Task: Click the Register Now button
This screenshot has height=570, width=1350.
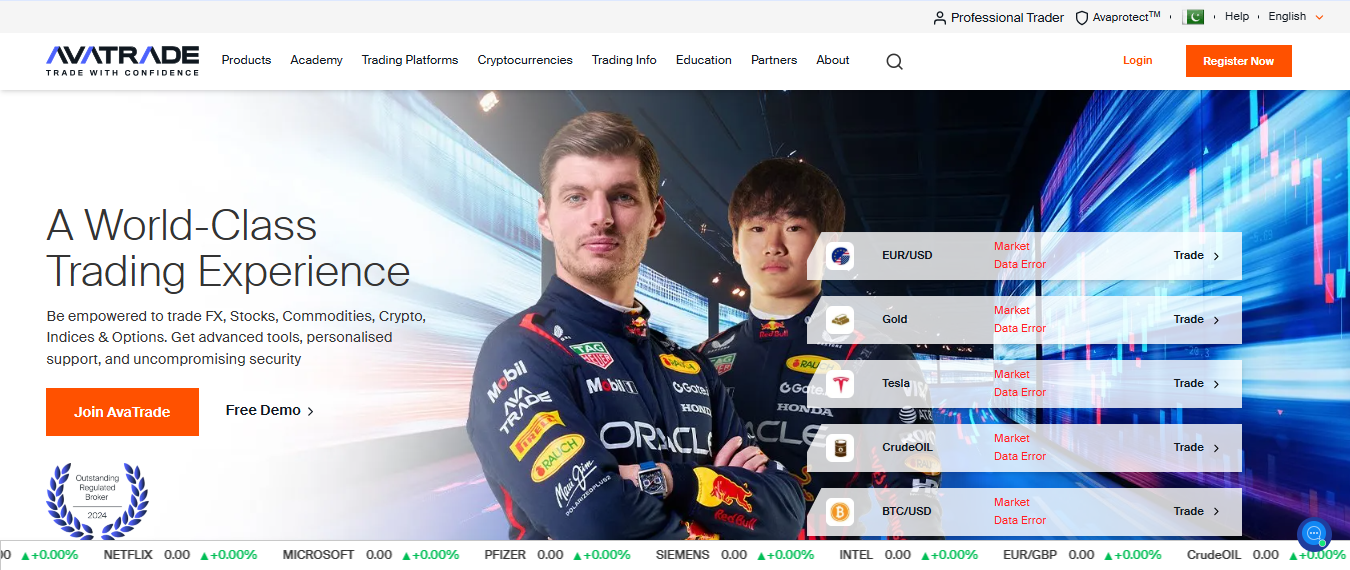Action: click(x=1238, y=61)
